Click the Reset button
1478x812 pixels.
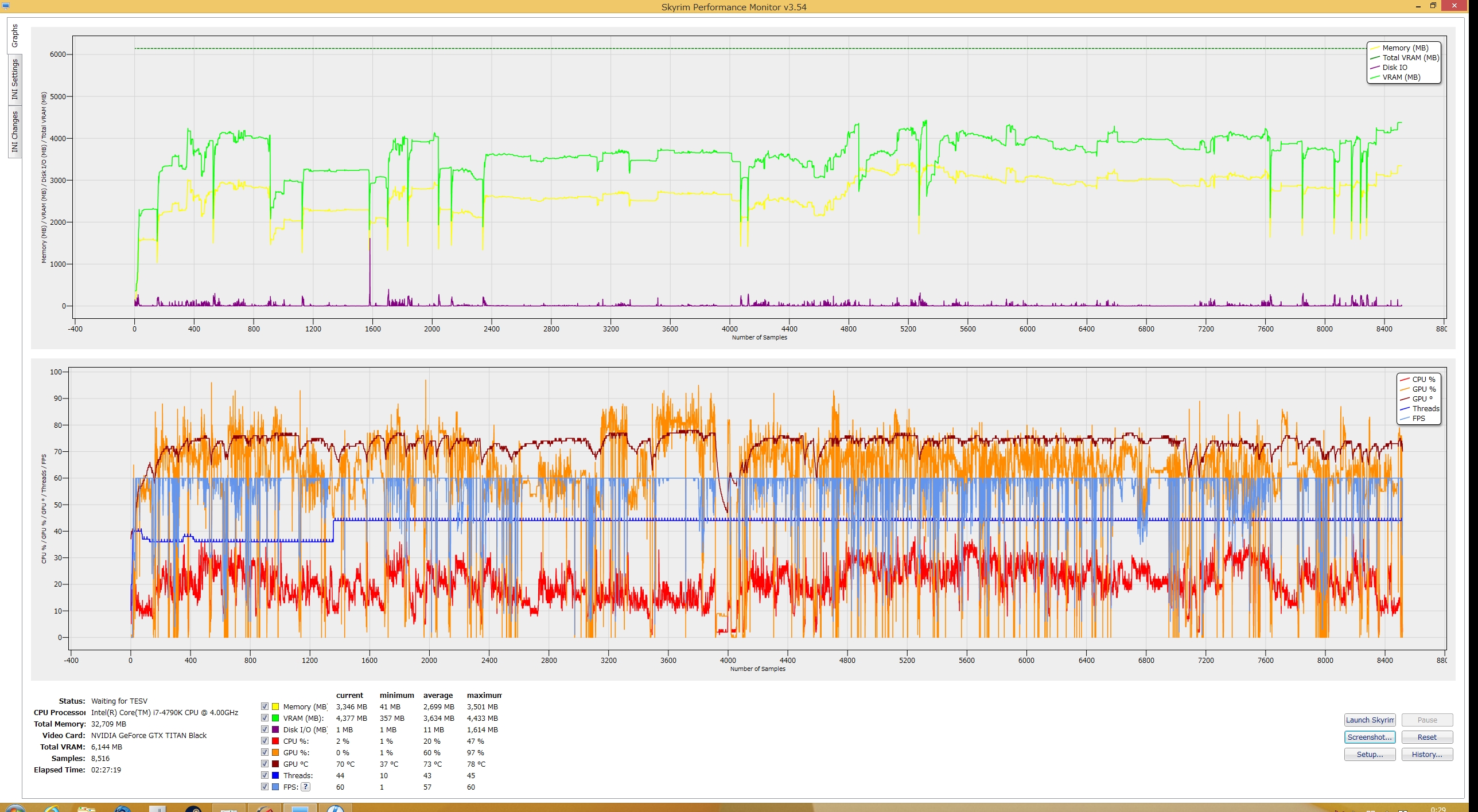point(1427,737)
